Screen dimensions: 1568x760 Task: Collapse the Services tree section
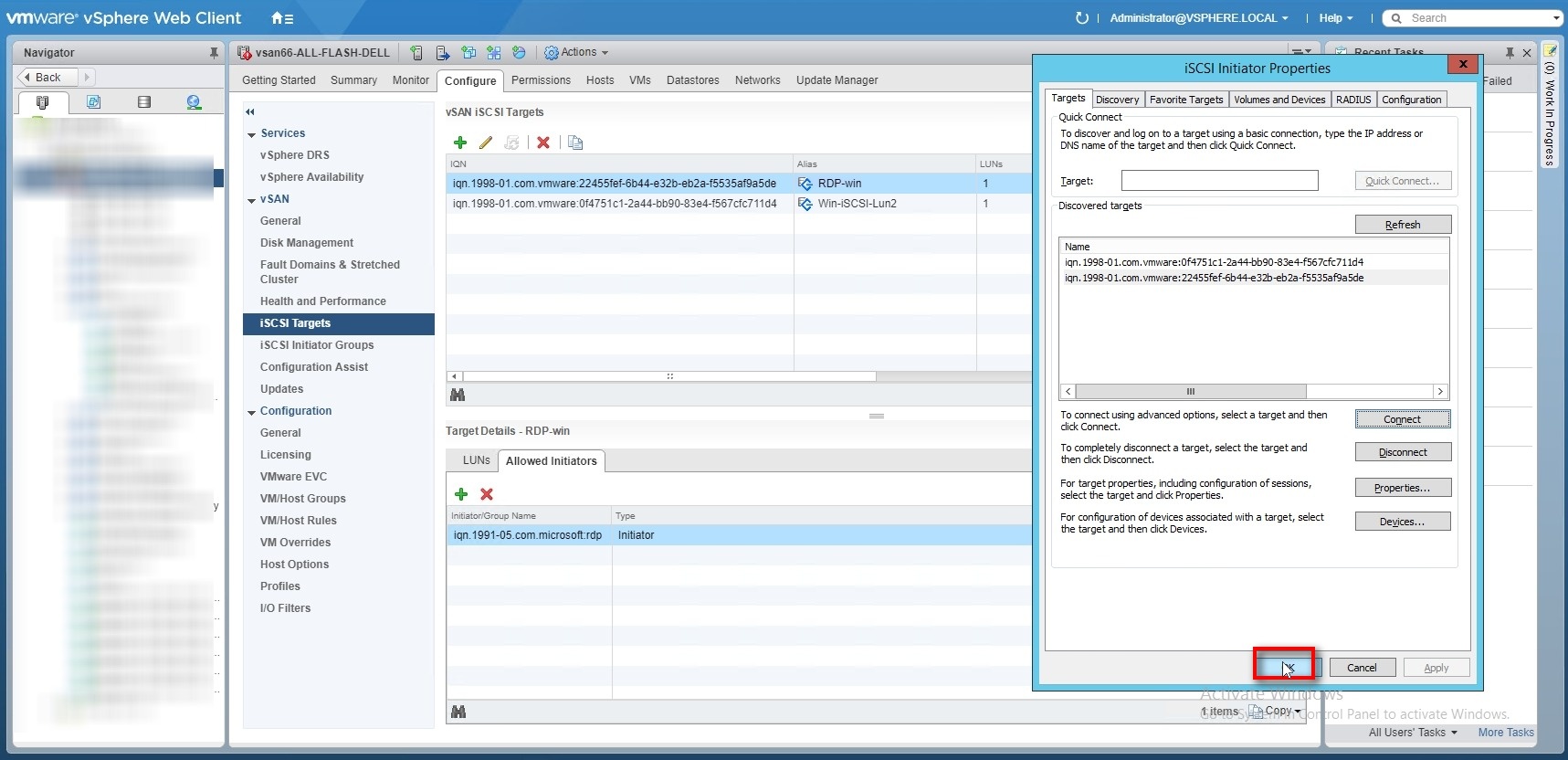pyautogui.click(x=251, y=134)
